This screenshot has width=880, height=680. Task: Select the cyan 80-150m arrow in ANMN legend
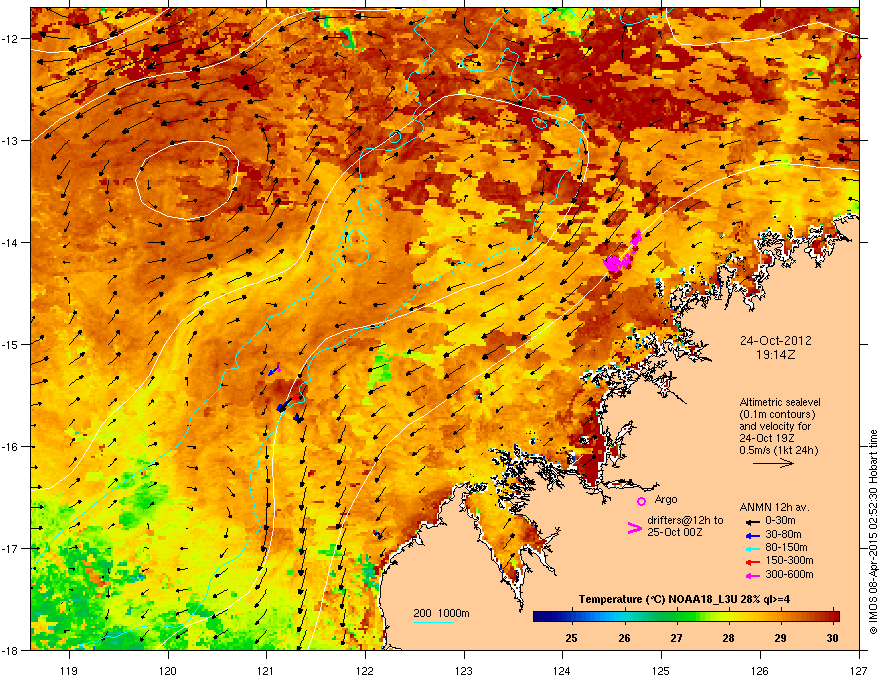(753, 548)
